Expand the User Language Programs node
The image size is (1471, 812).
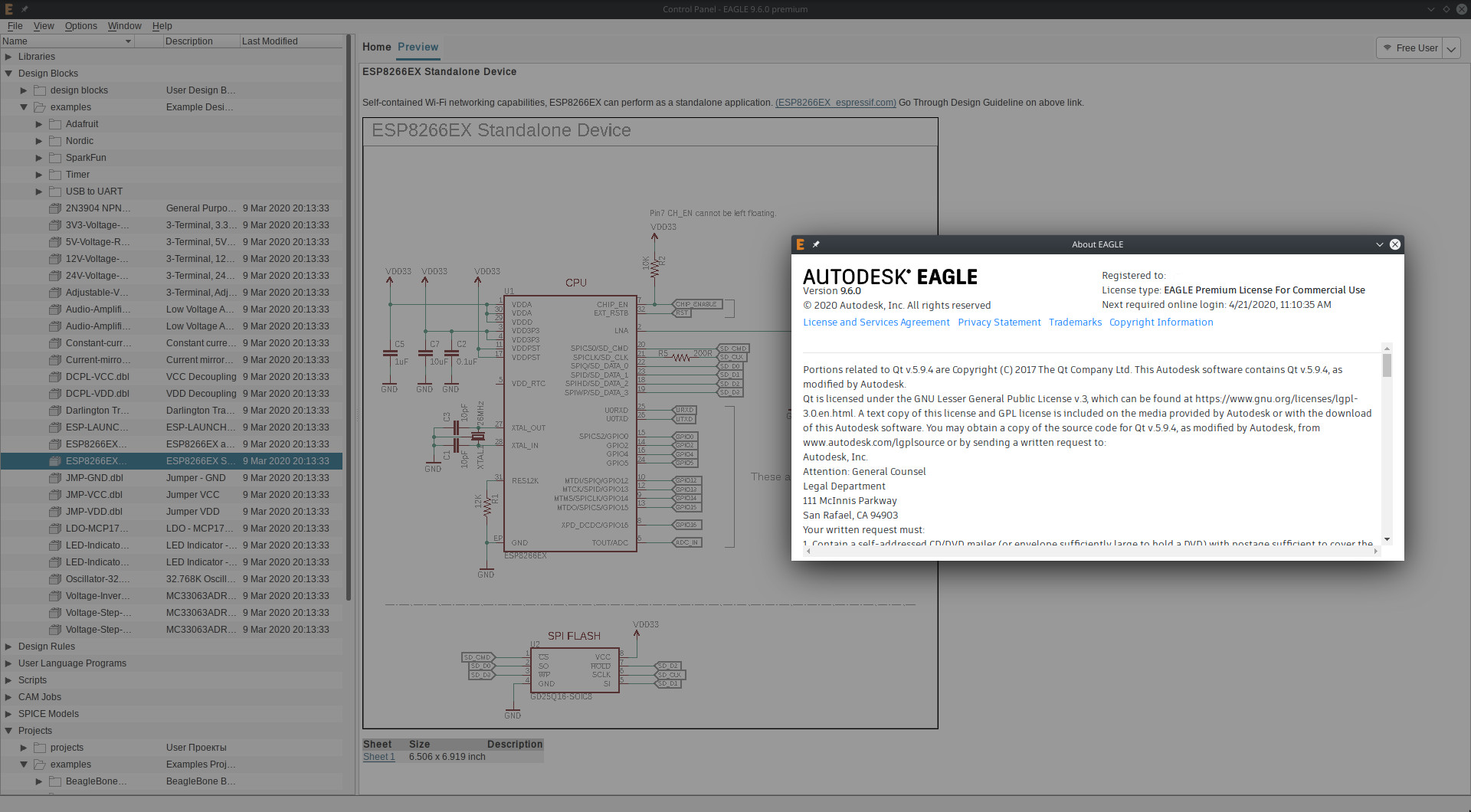point(8,663)
